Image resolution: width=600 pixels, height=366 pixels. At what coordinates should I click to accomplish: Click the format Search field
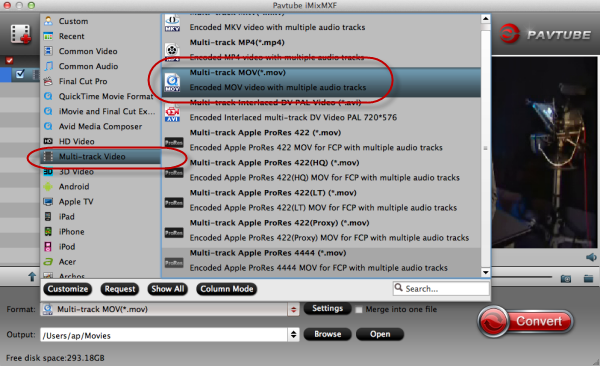tap(441, 289)
